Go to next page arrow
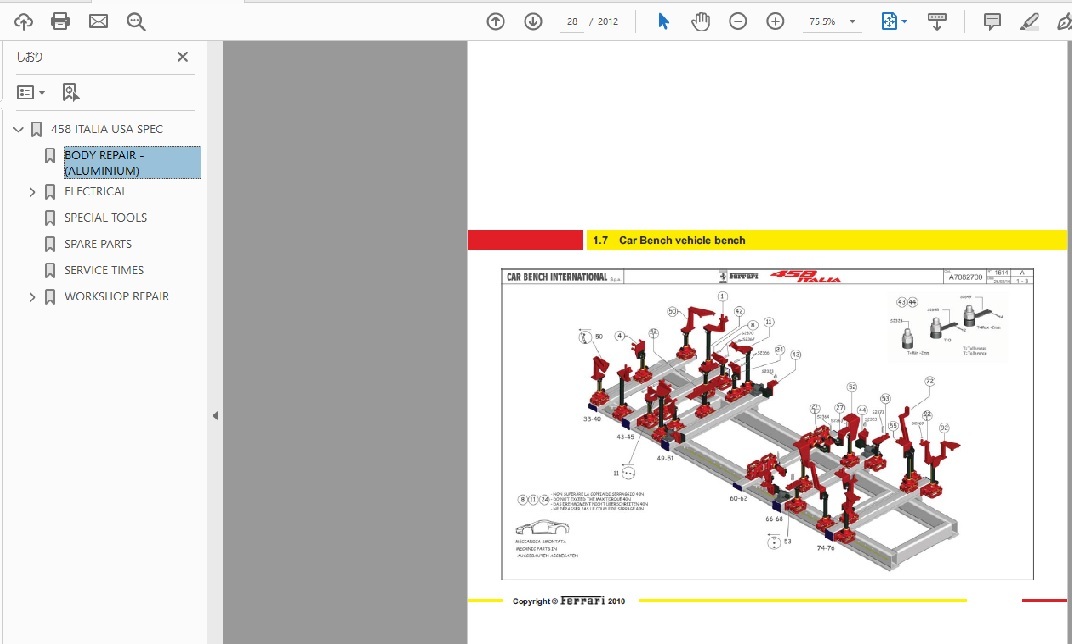The width and height of the screenshot is (1072, 644). coord(533,22)
